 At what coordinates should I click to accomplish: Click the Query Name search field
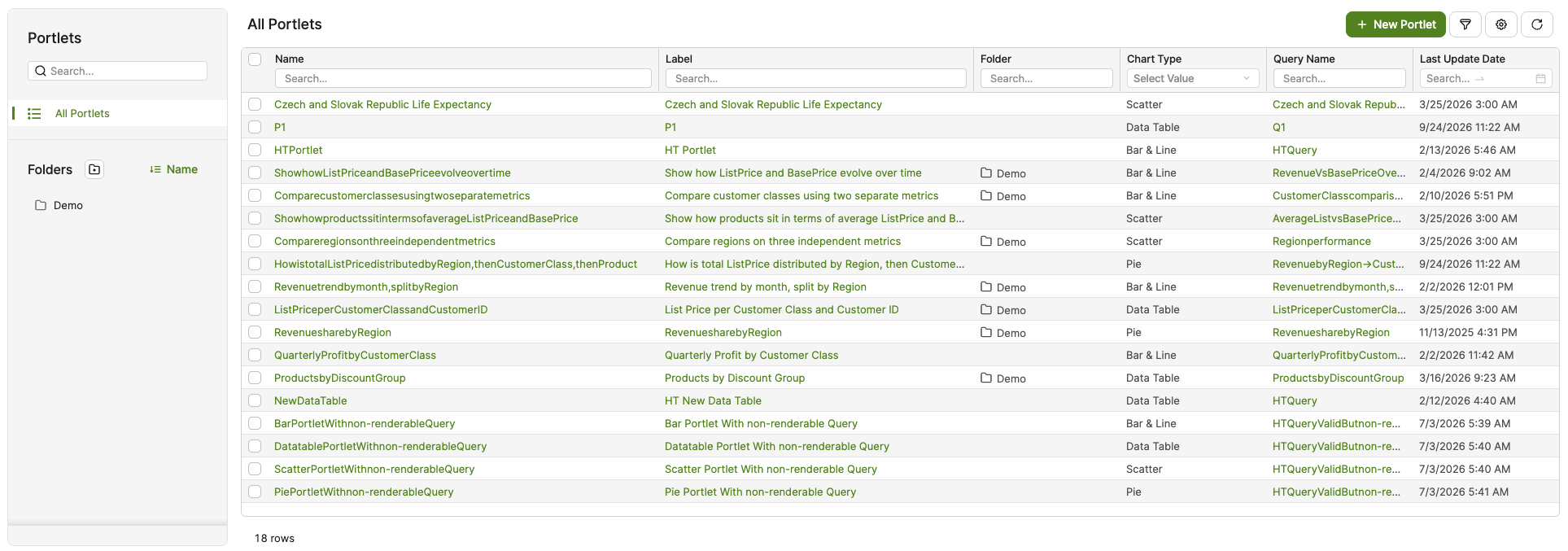1339,78
